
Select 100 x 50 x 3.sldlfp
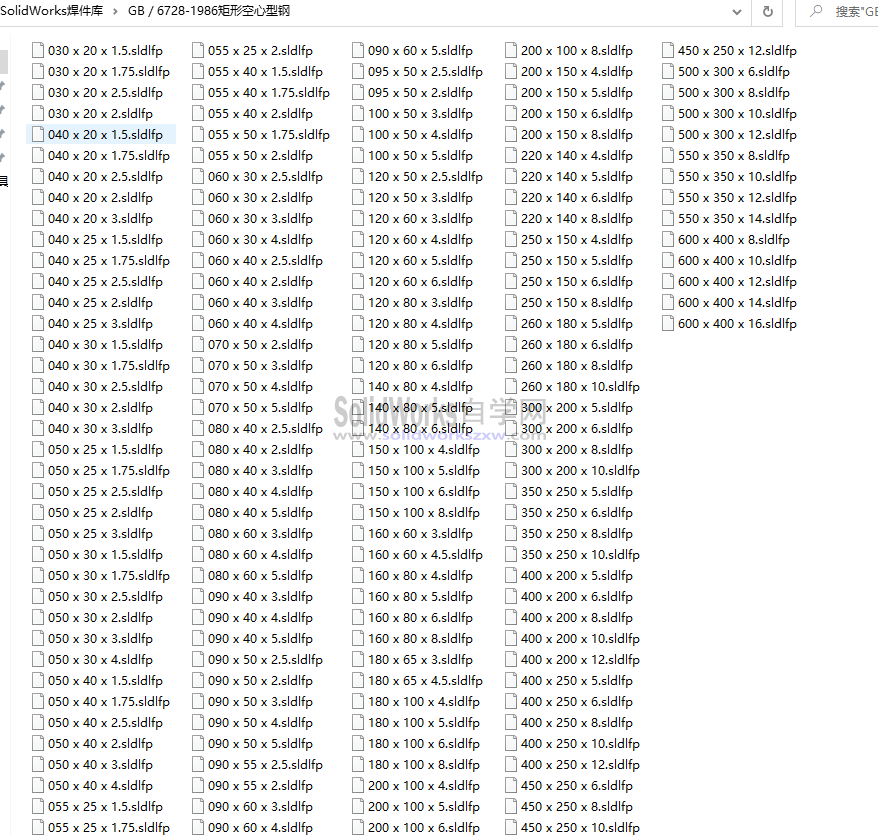click(x=413, y=114)
